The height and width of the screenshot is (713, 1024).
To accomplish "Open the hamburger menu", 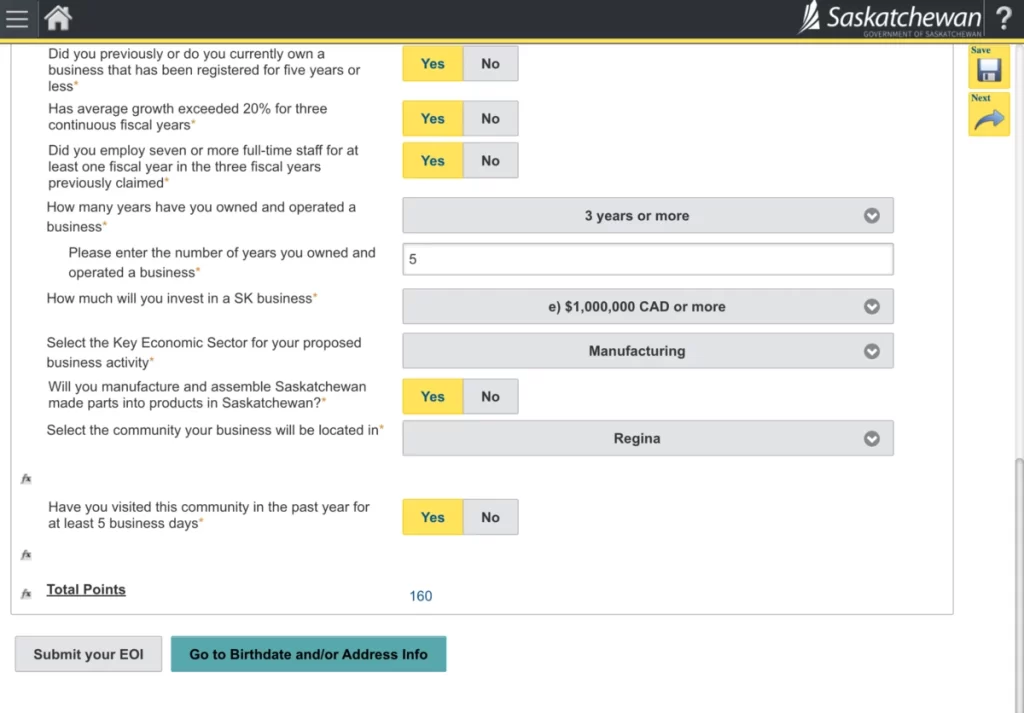I will (x=17, y=18).
